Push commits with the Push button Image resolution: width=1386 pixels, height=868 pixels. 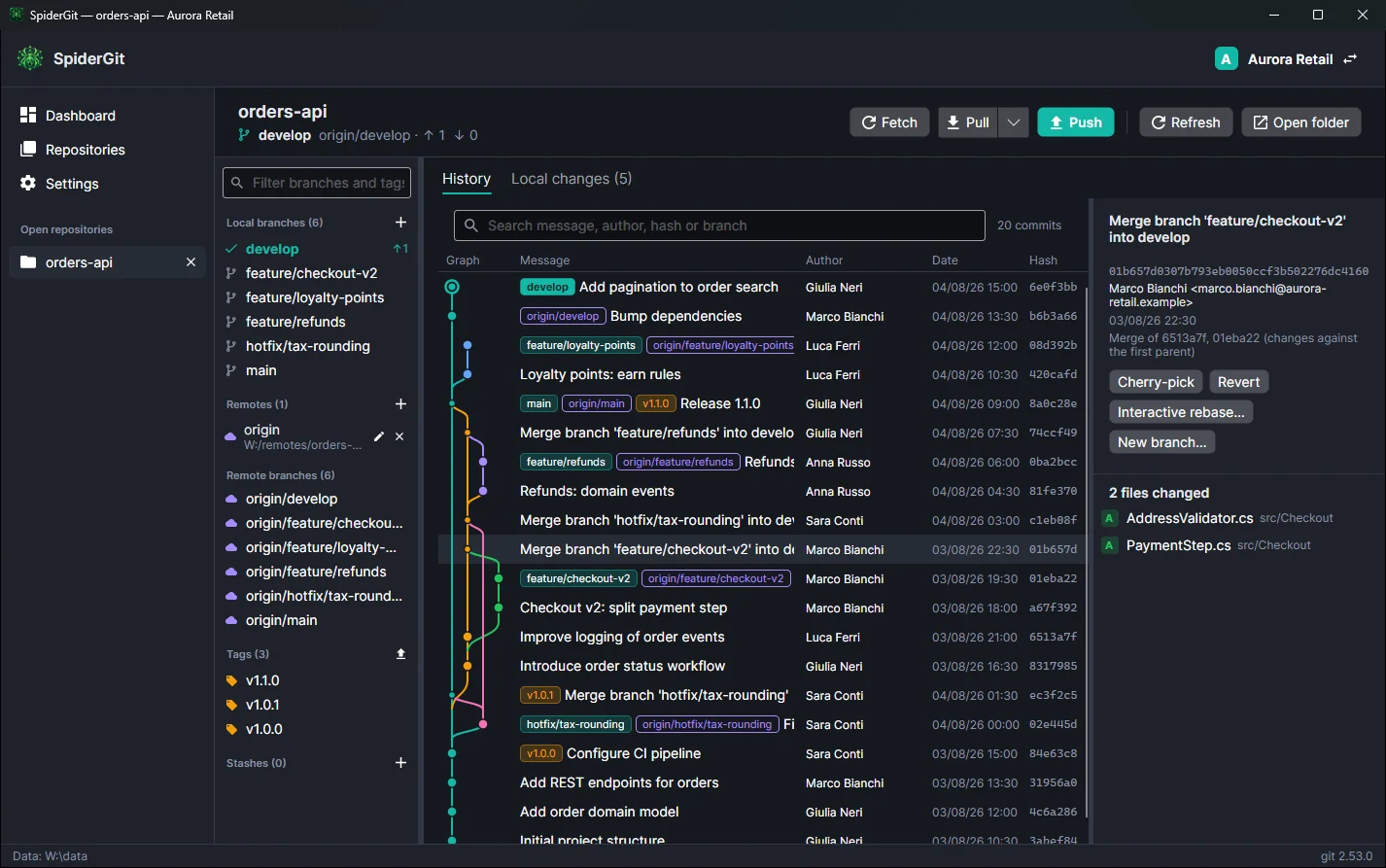(1076, 122)
